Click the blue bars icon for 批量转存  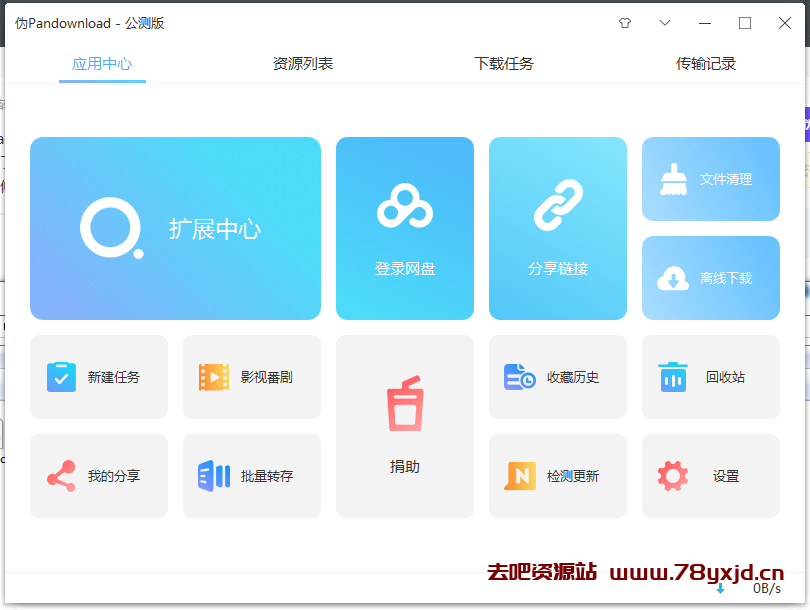[x=214, y=476]
